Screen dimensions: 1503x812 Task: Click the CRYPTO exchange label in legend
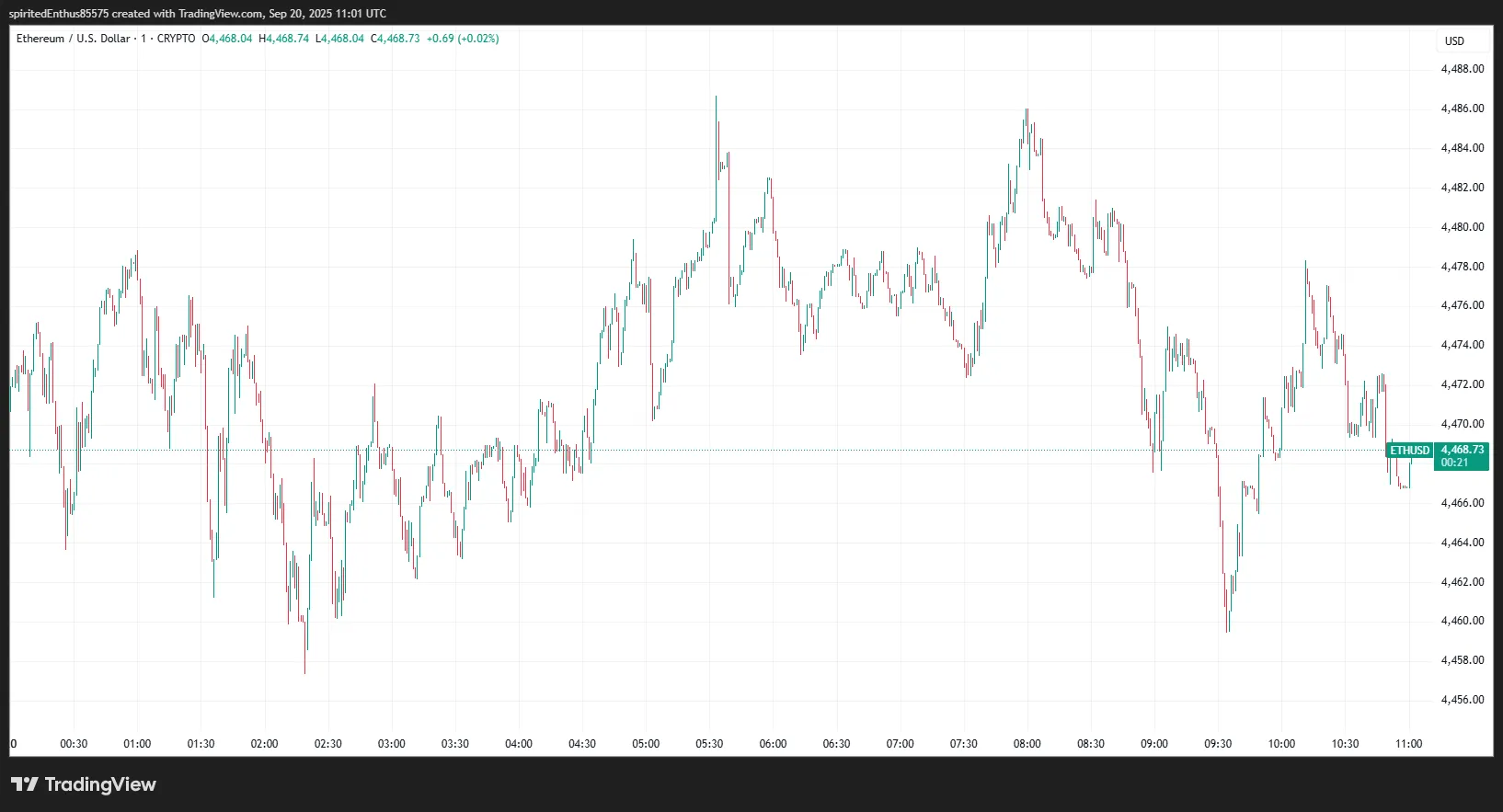point(176,39)
